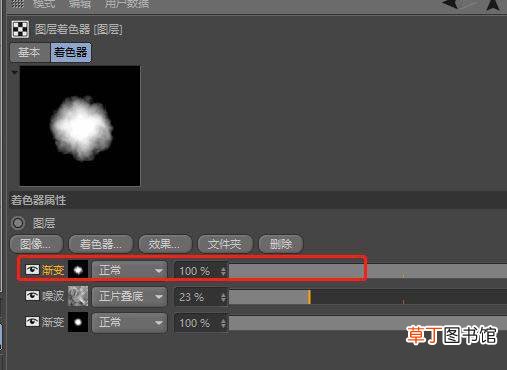Screen dimensions: 507x370
Task: Click the 23 % opacity field
Action: click(197, 297)
